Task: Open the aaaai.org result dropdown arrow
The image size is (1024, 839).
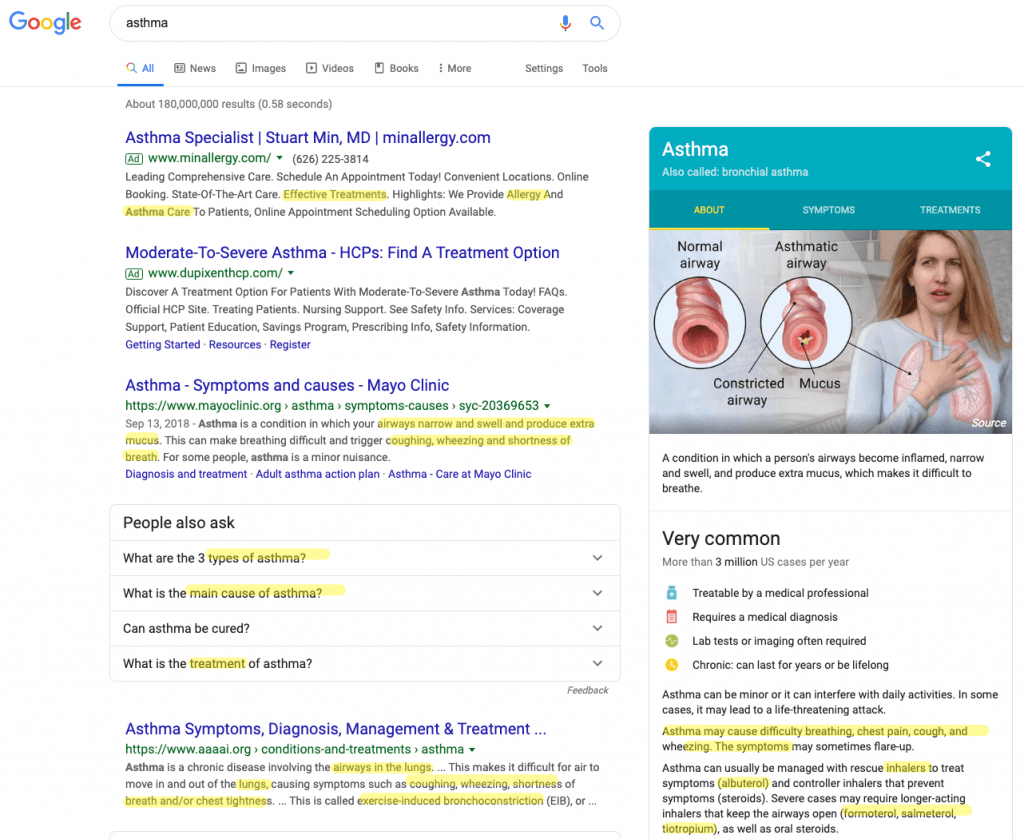Action: point(472,750)
